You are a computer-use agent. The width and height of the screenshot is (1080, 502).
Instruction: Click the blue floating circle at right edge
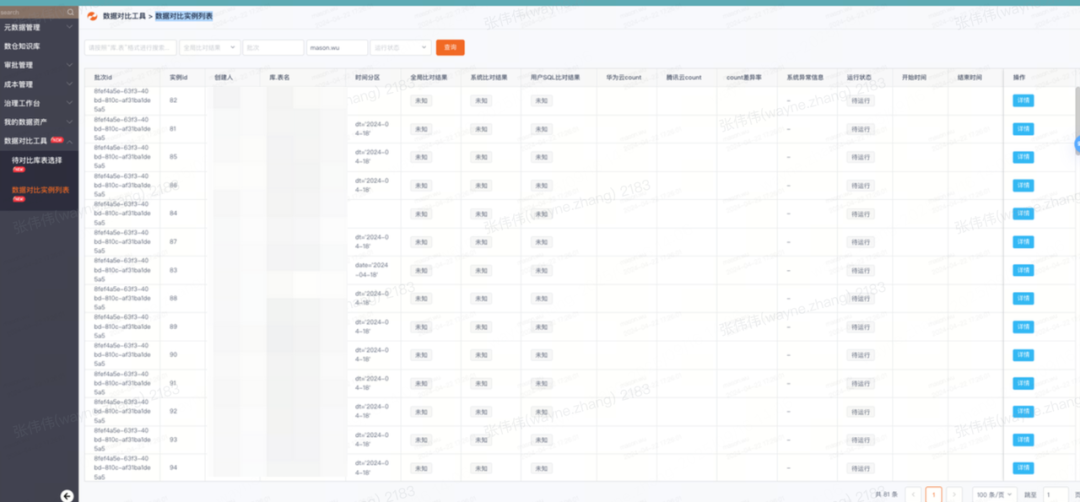coord(1077,145)
